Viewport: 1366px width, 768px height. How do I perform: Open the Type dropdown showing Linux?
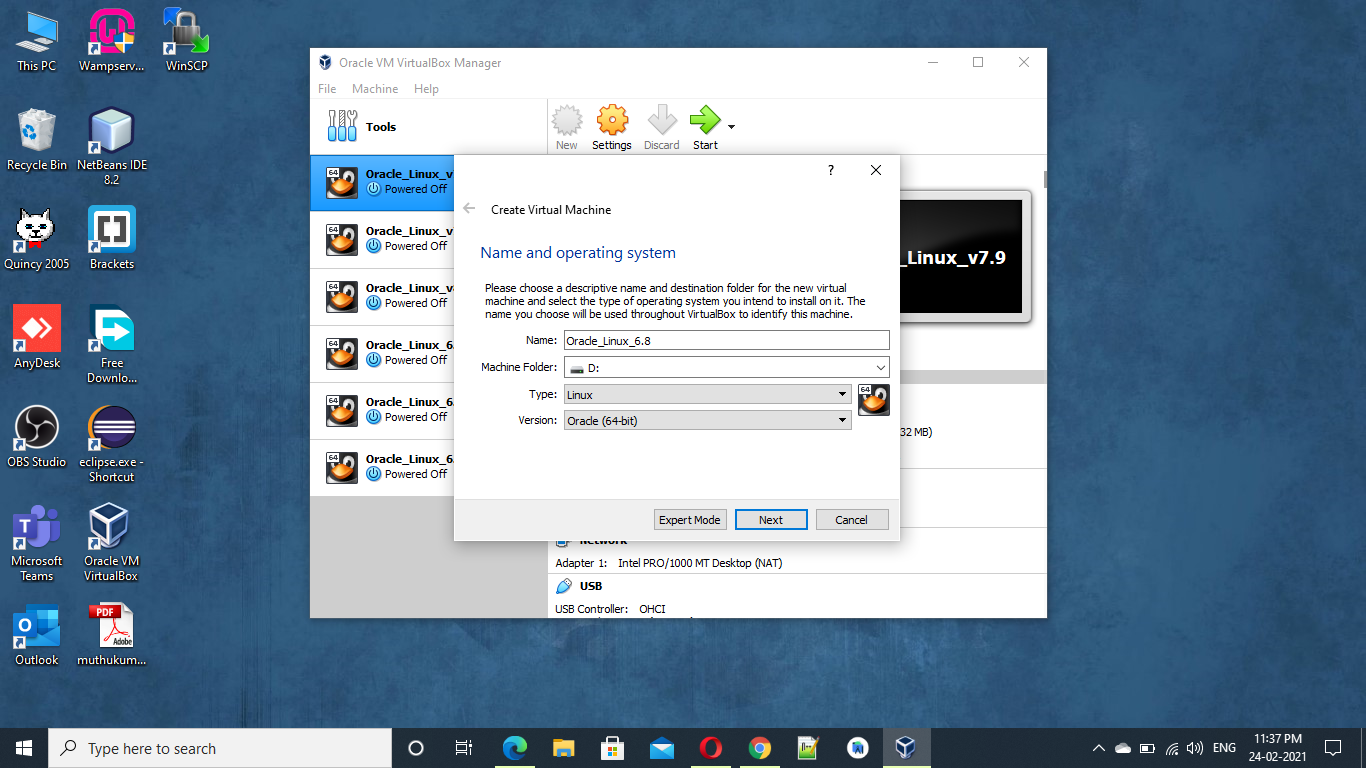(x=708, y=394)
